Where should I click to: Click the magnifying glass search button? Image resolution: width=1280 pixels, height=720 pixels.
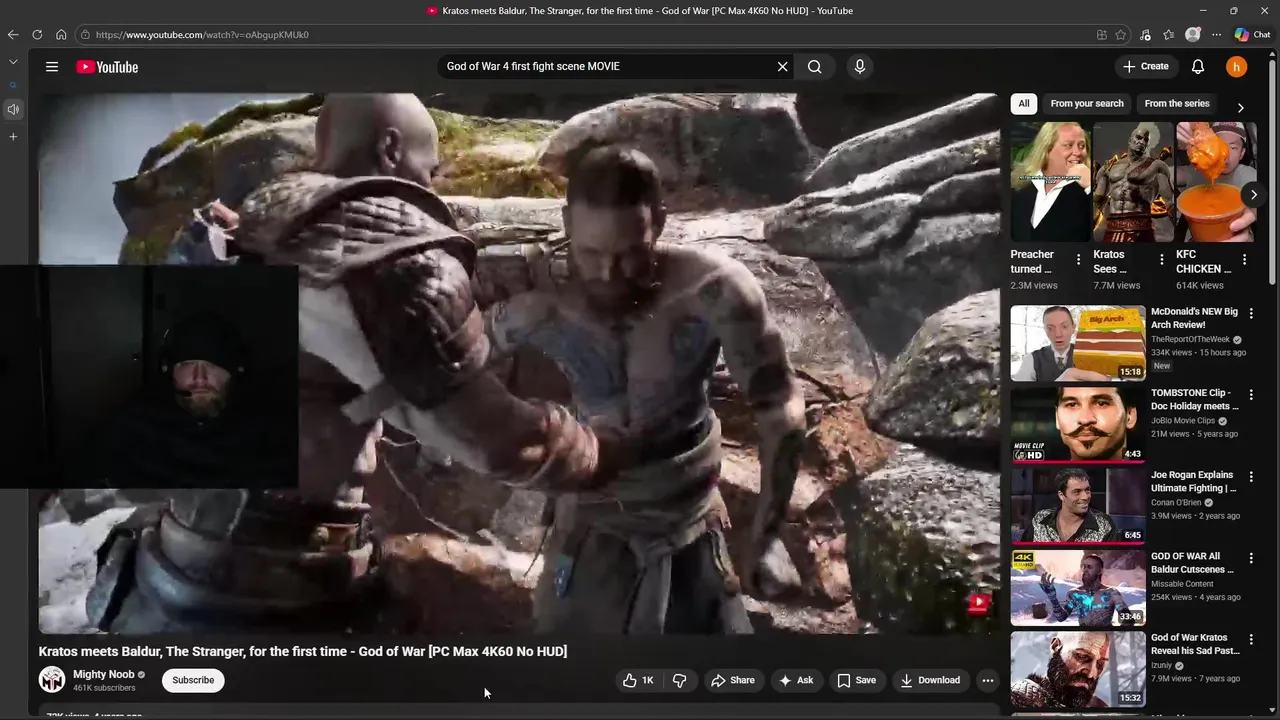click(815, 67)
